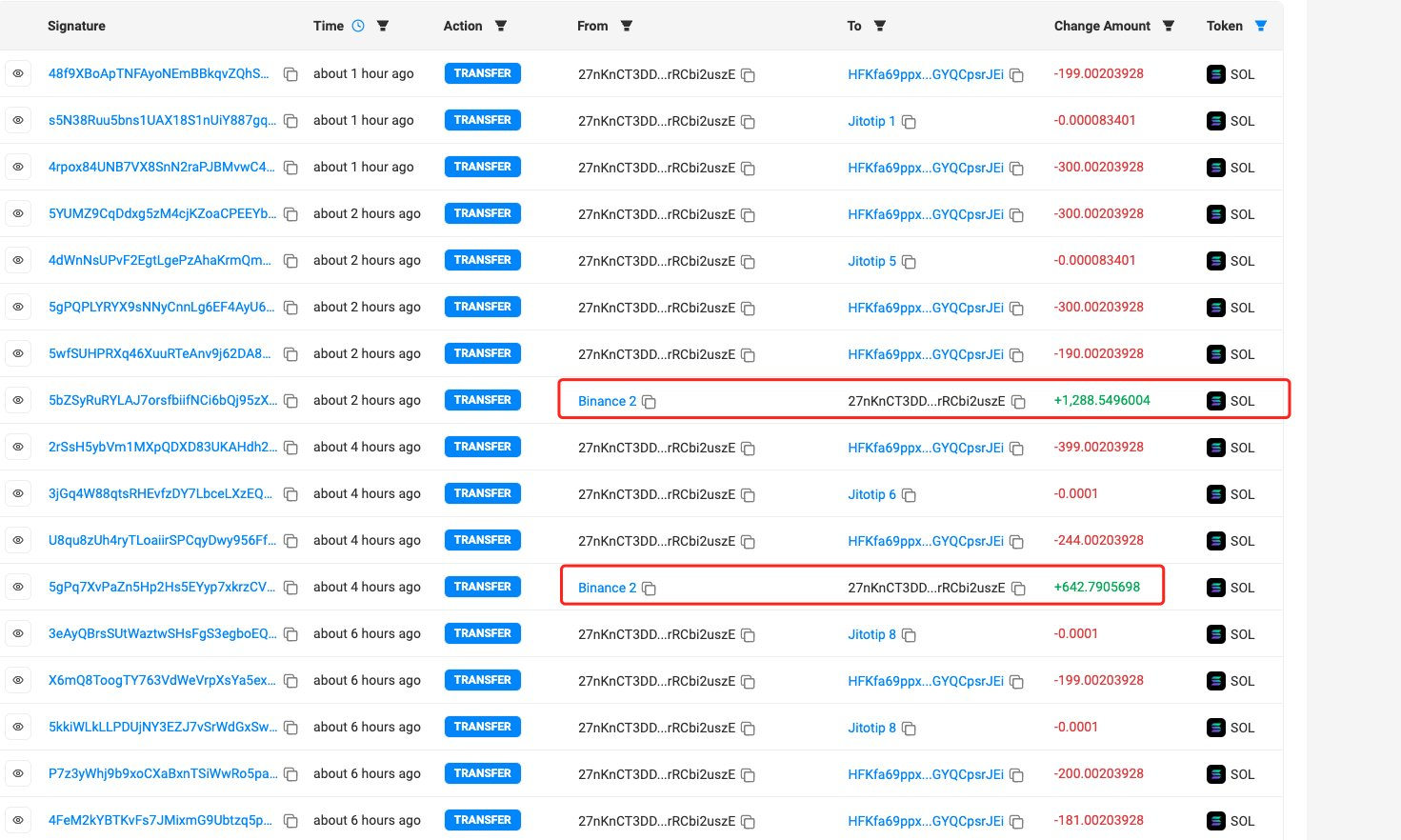Click the +1,288.5496004 amount
The width and height of the screenshot is (1401, 840).
click(x=1102, y=400)
